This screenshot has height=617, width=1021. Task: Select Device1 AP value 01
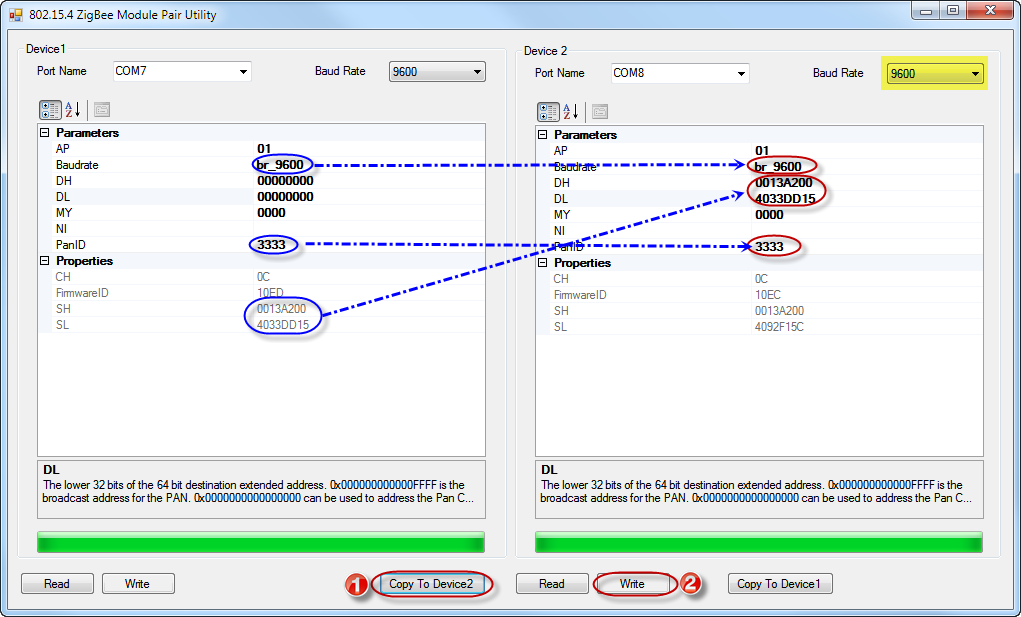pos(264,149)
